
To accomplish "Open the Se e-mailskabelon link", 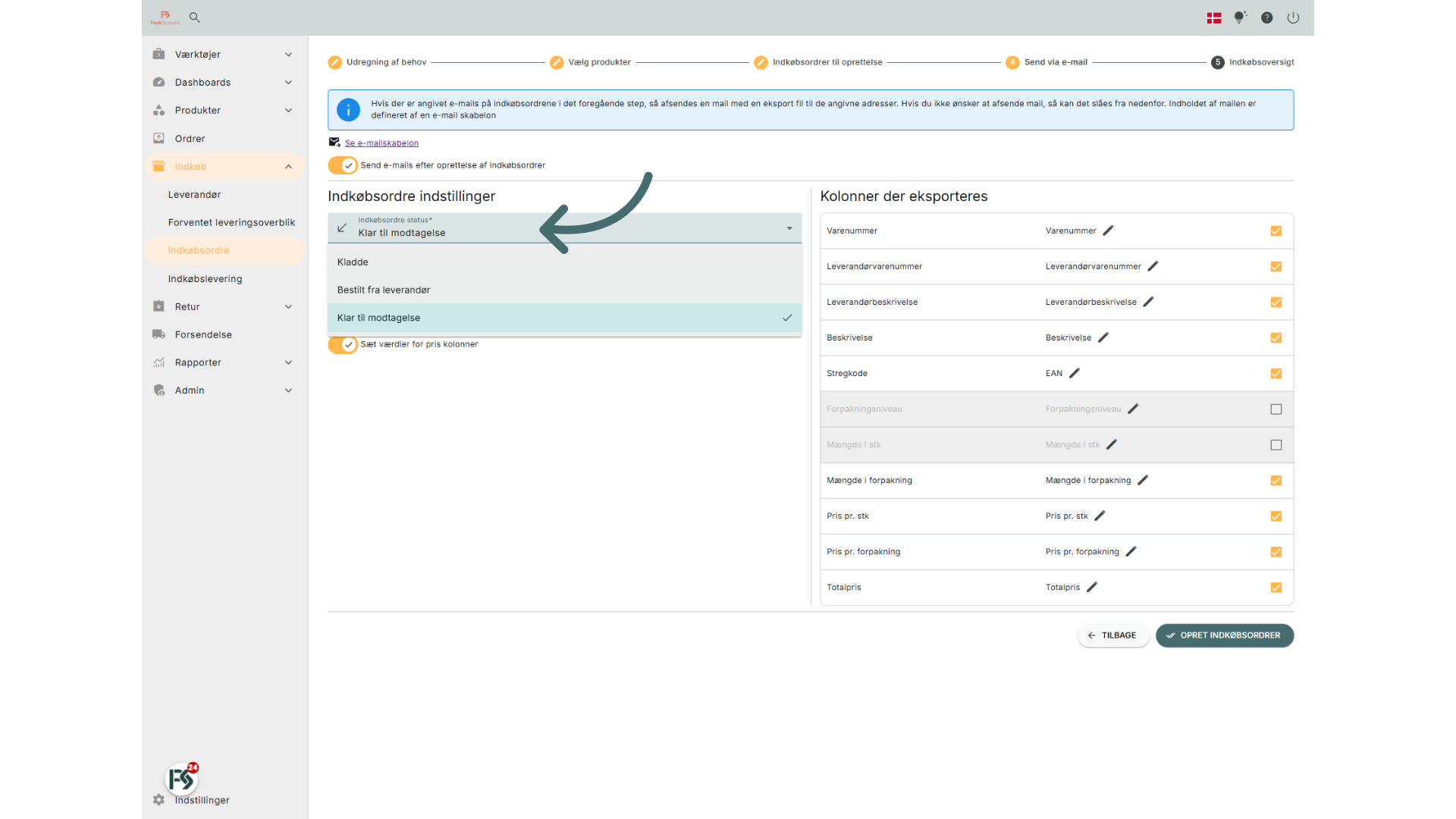I will (381, 143).
